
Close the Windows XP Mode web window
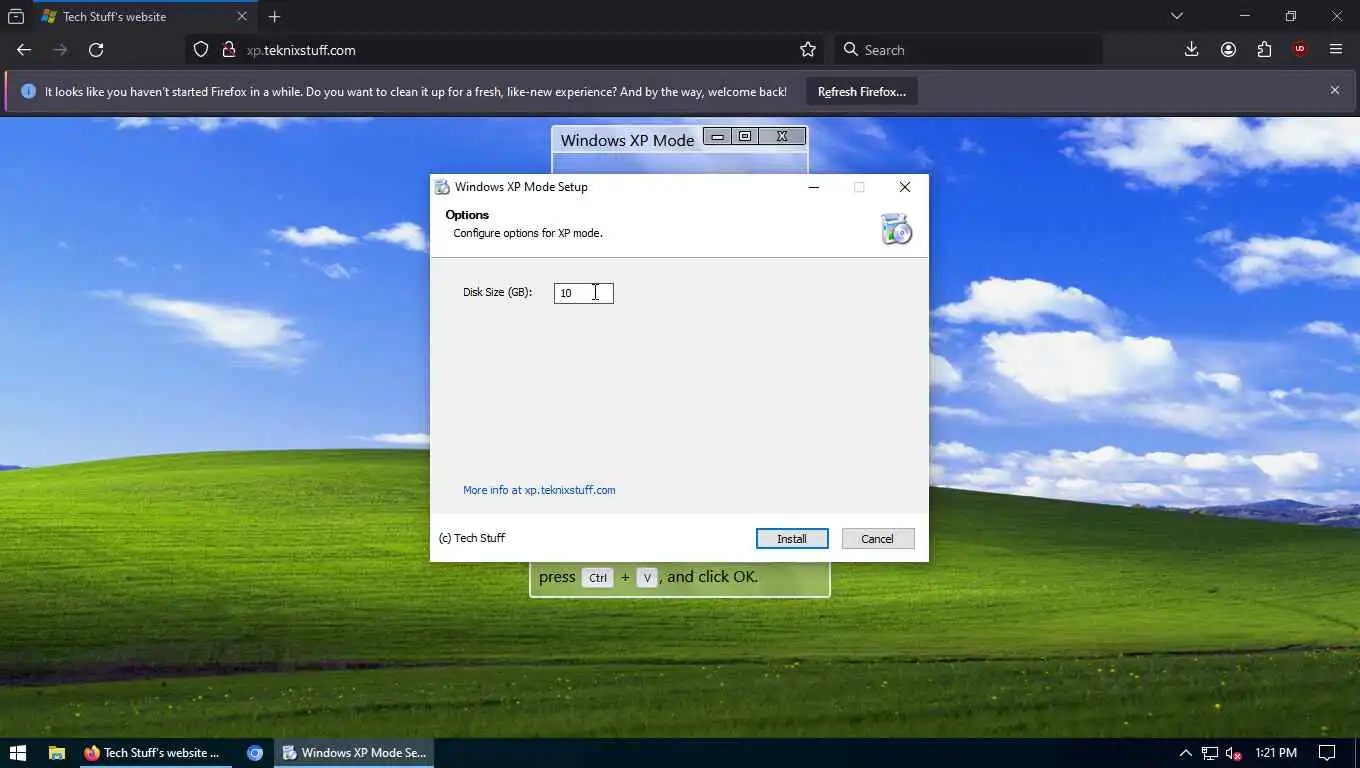782,136
